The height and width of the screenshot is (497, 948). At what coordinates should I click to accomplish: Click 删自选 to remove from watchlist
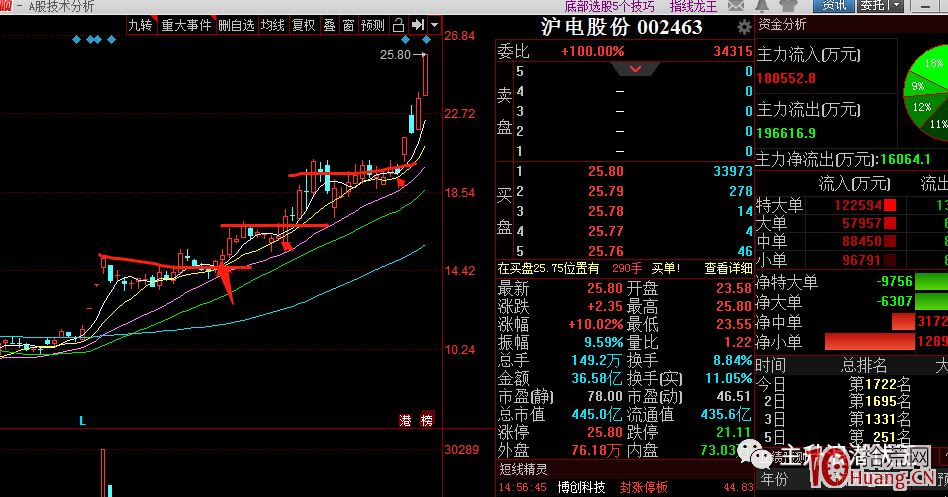(x=236, y=25)
